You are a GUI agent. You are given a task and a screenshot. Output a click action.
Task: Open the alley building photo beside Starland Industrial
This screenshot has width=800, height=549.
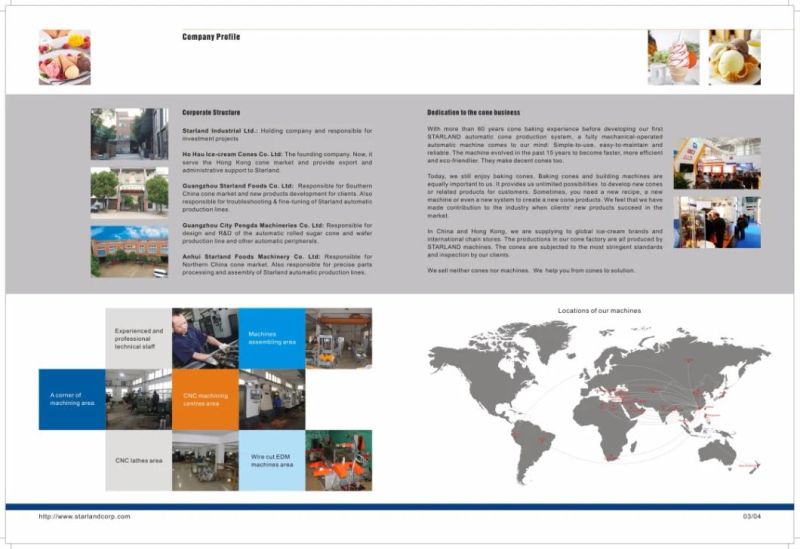pyautogui.click(x=129, y=134)
